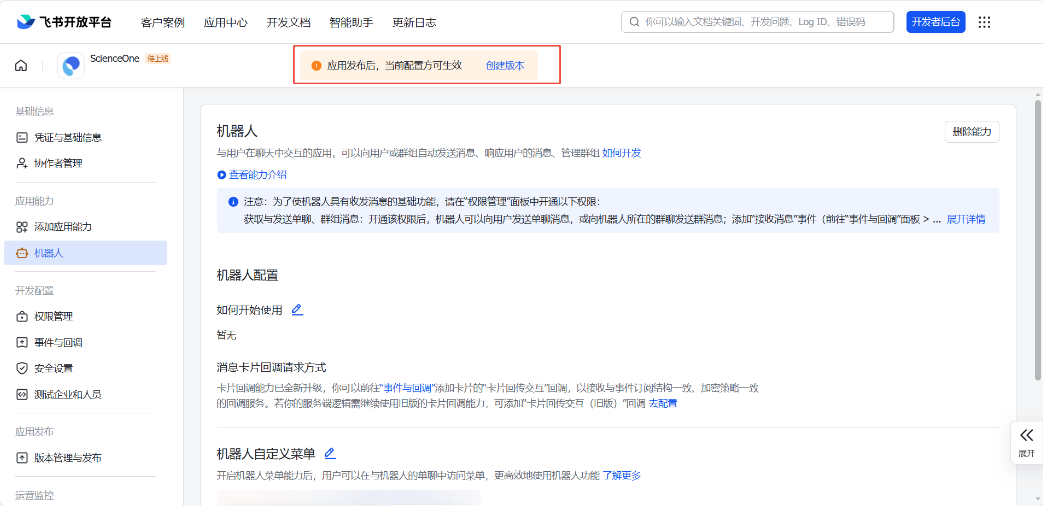
Task: Click the 查看能力介绍 link
Action: [258, 175]
